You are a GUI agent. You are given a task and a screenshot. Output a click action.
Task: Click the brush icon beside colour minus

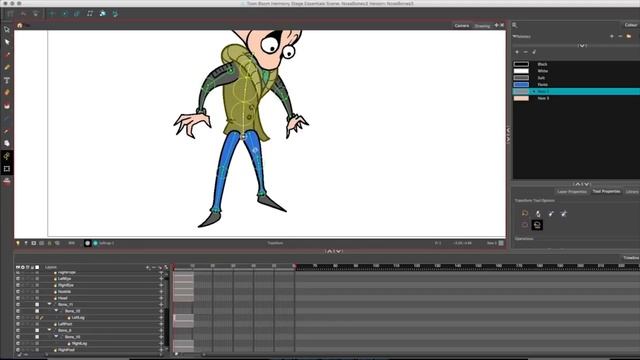[x=534, y=52]
